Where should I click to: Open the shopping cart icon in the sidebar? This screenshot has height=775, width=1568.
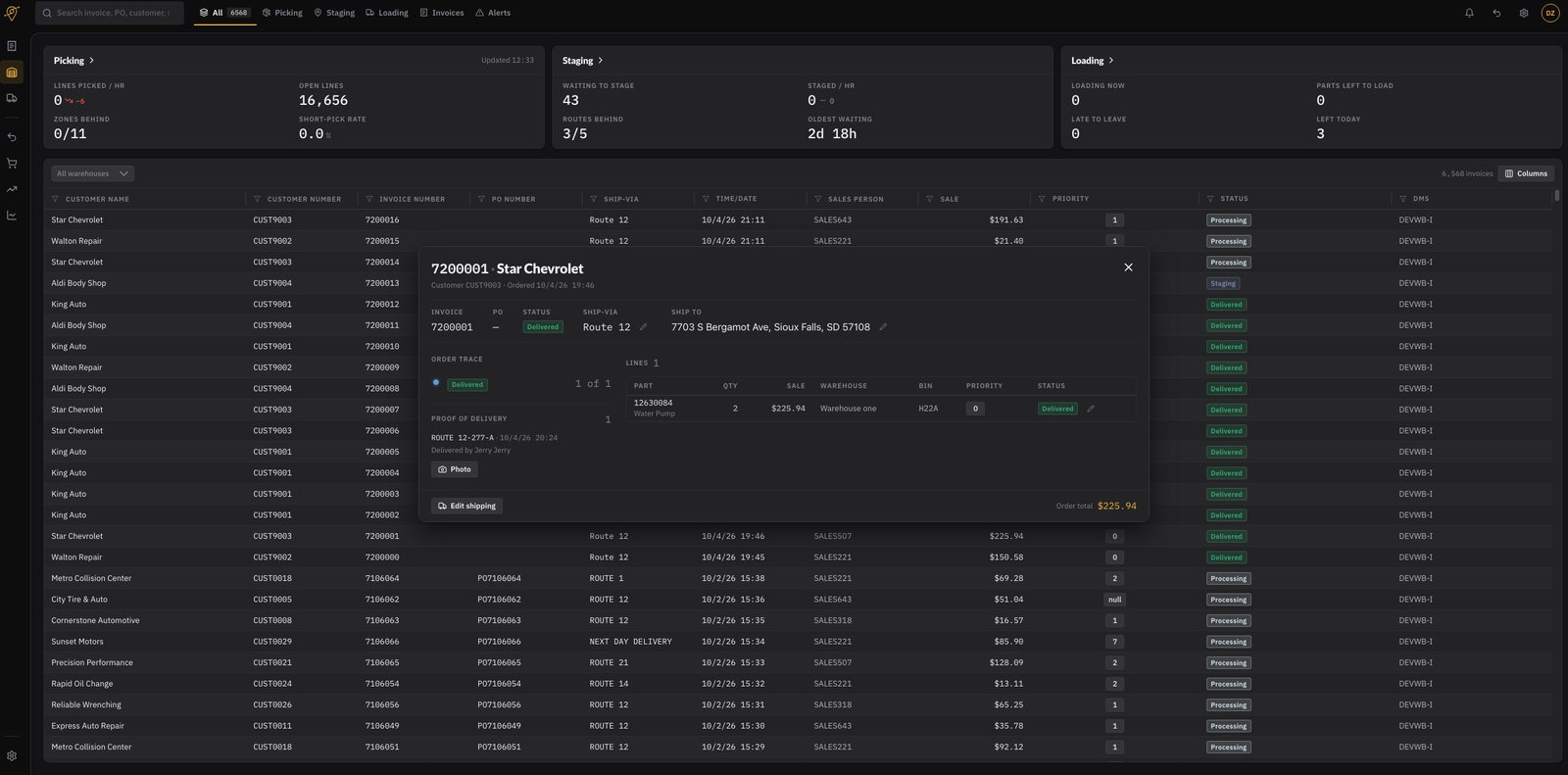coord(12,164)
